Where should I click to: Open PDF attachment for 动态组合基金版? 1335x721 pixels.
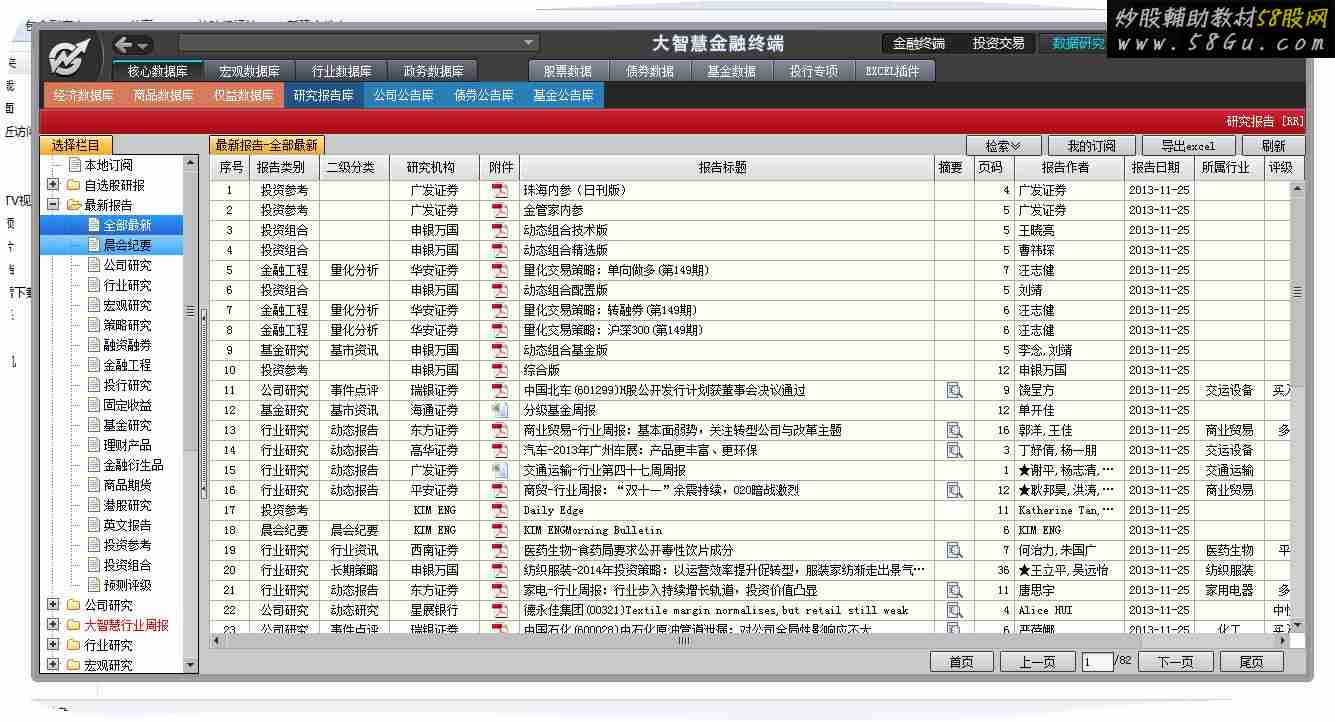pyautogui.click(x=500, y=350)
